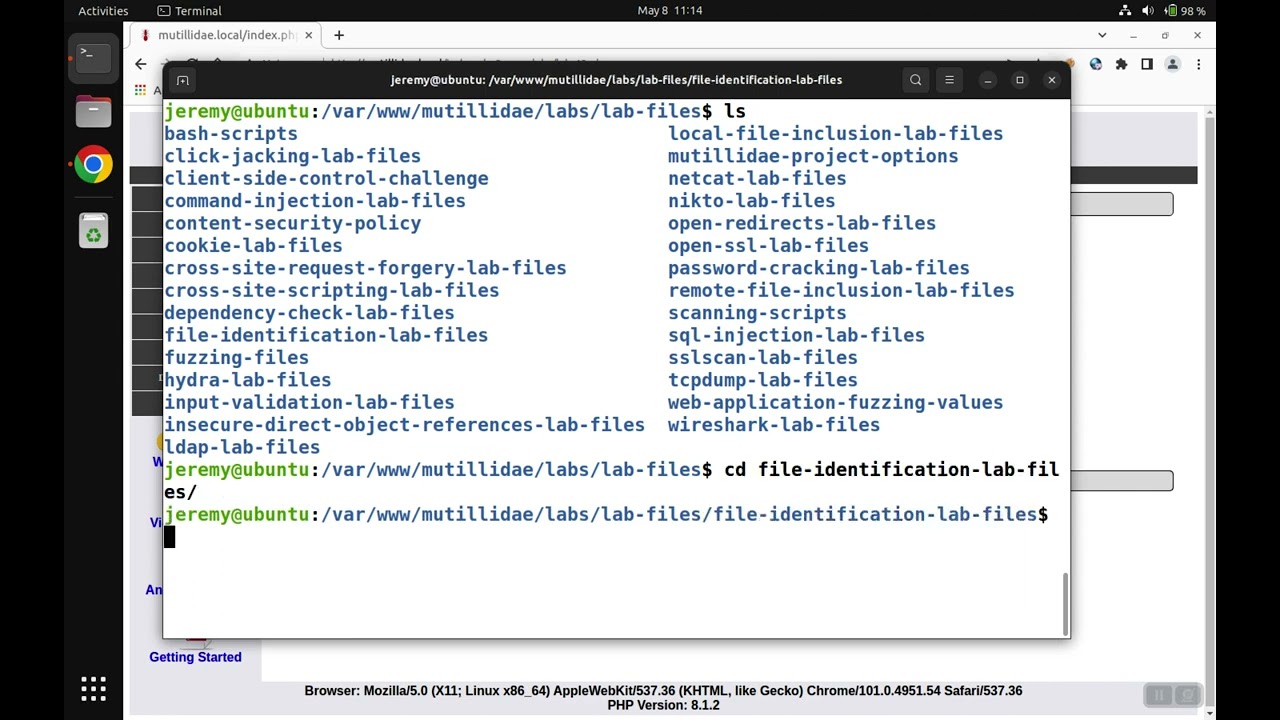Click content-security-policy entry
The height and width of the screenshot is (720, 1280).
(292, 223)
